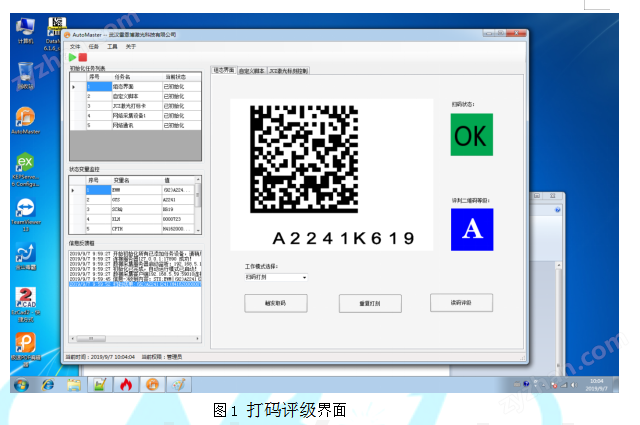The image size is (640, 425).
Task: Select task row 2 自定义脚本
Action: click(x=136, y=96)
